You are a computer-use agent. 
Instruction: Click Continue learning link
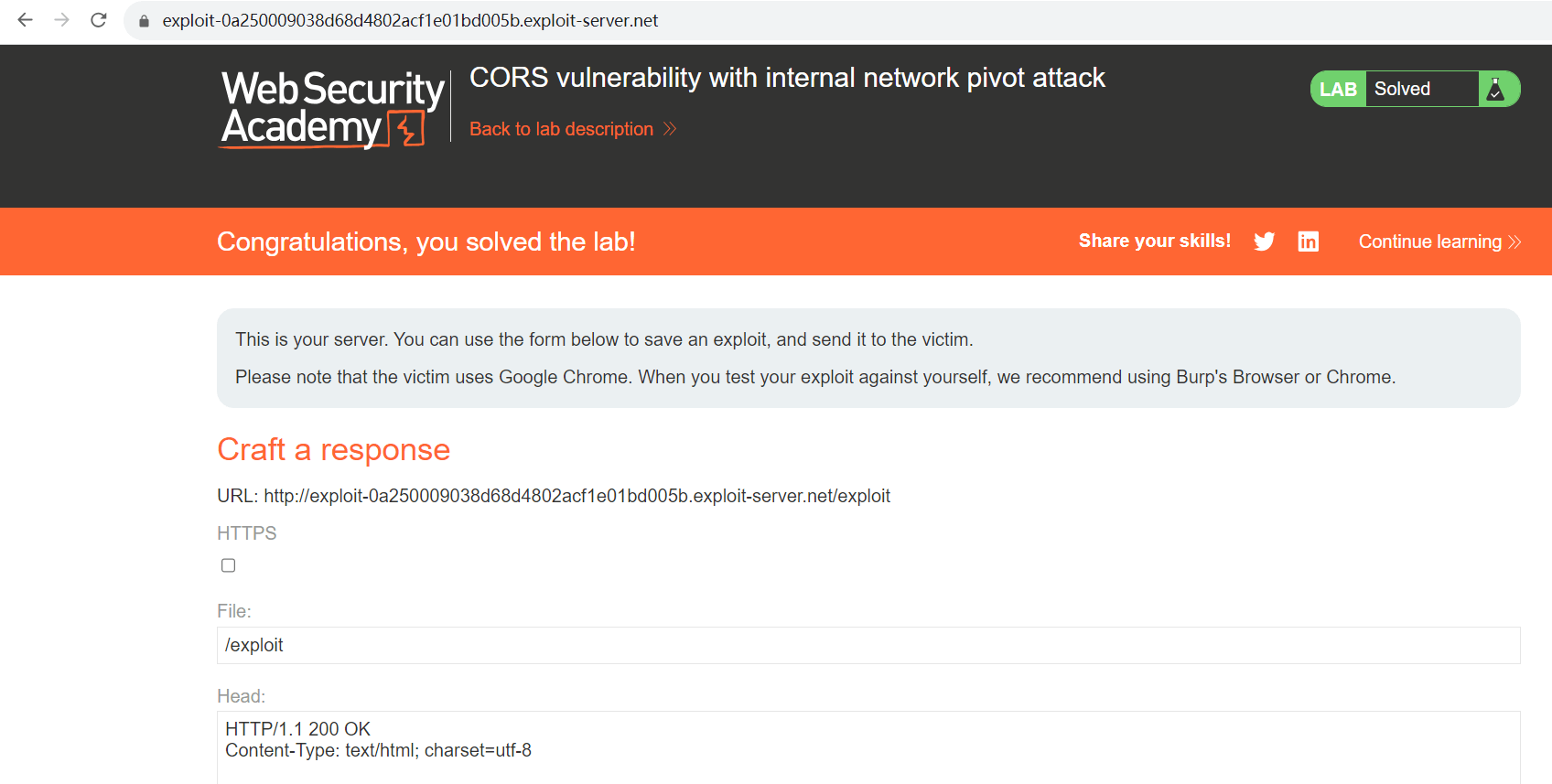[1429, 242]
